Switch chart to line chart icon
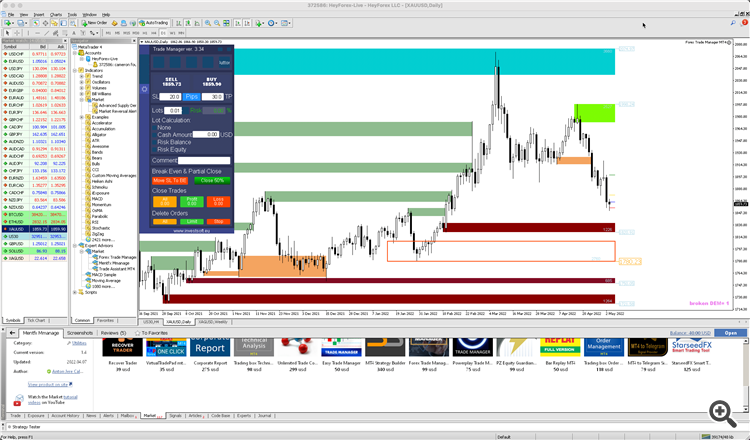The width and height of the screenshot is (750, 440). click(197, 23)
